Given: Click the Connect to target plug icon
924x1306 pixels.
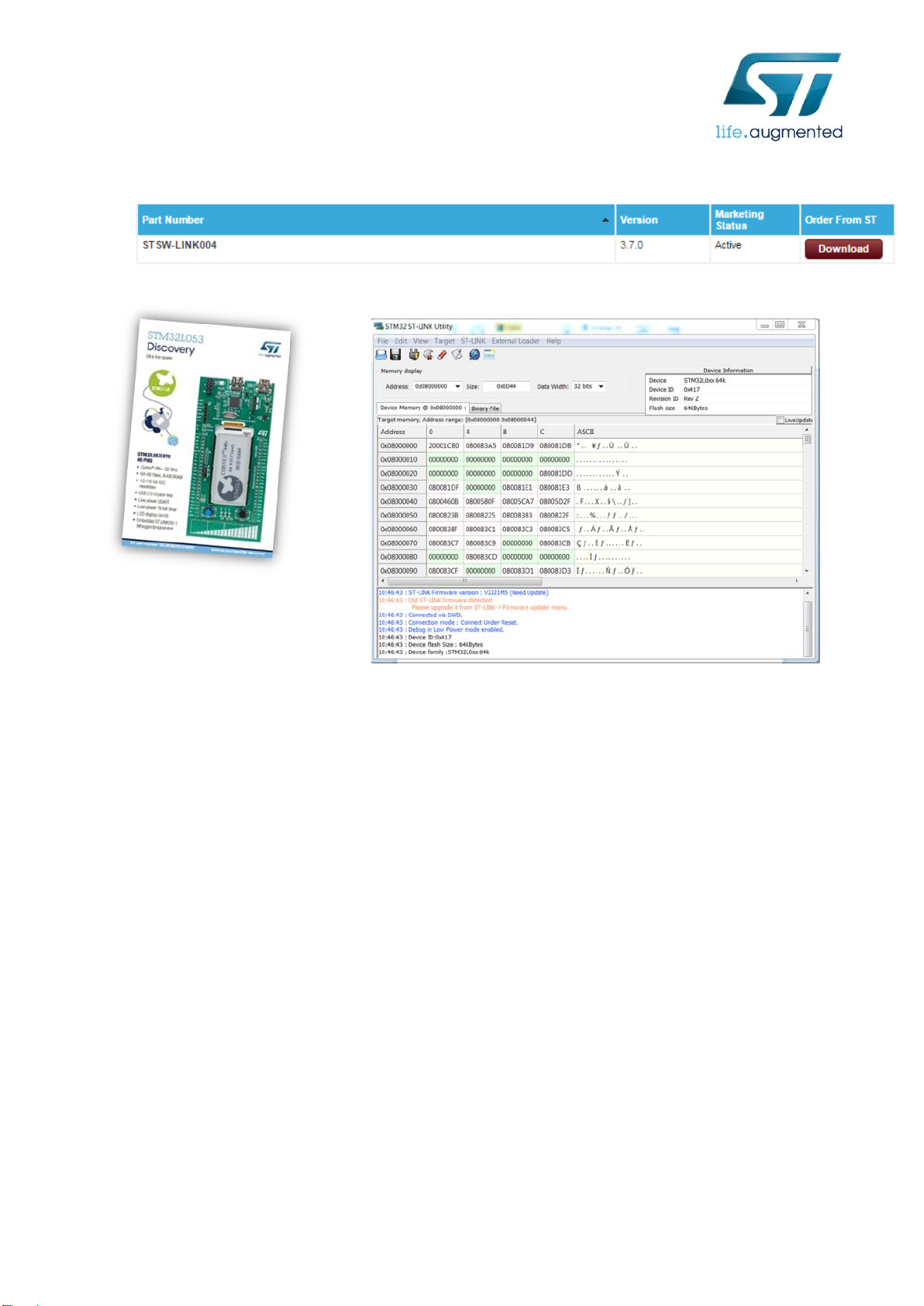Looking at the screenshot, I should coord(414,354).
